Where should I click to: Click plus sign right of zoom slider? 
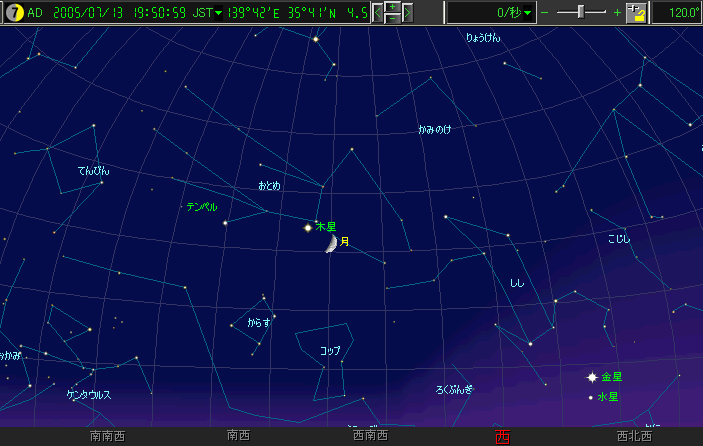(617, 13)
